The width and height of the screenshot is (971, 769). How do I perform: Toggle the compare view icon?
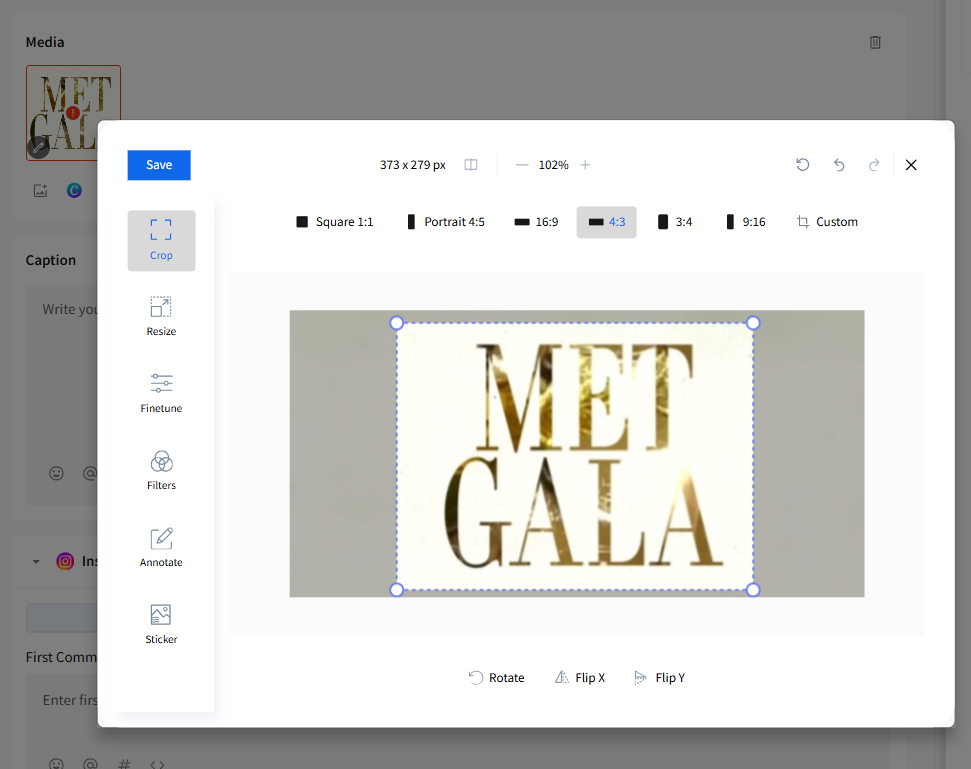coord(471,165)
